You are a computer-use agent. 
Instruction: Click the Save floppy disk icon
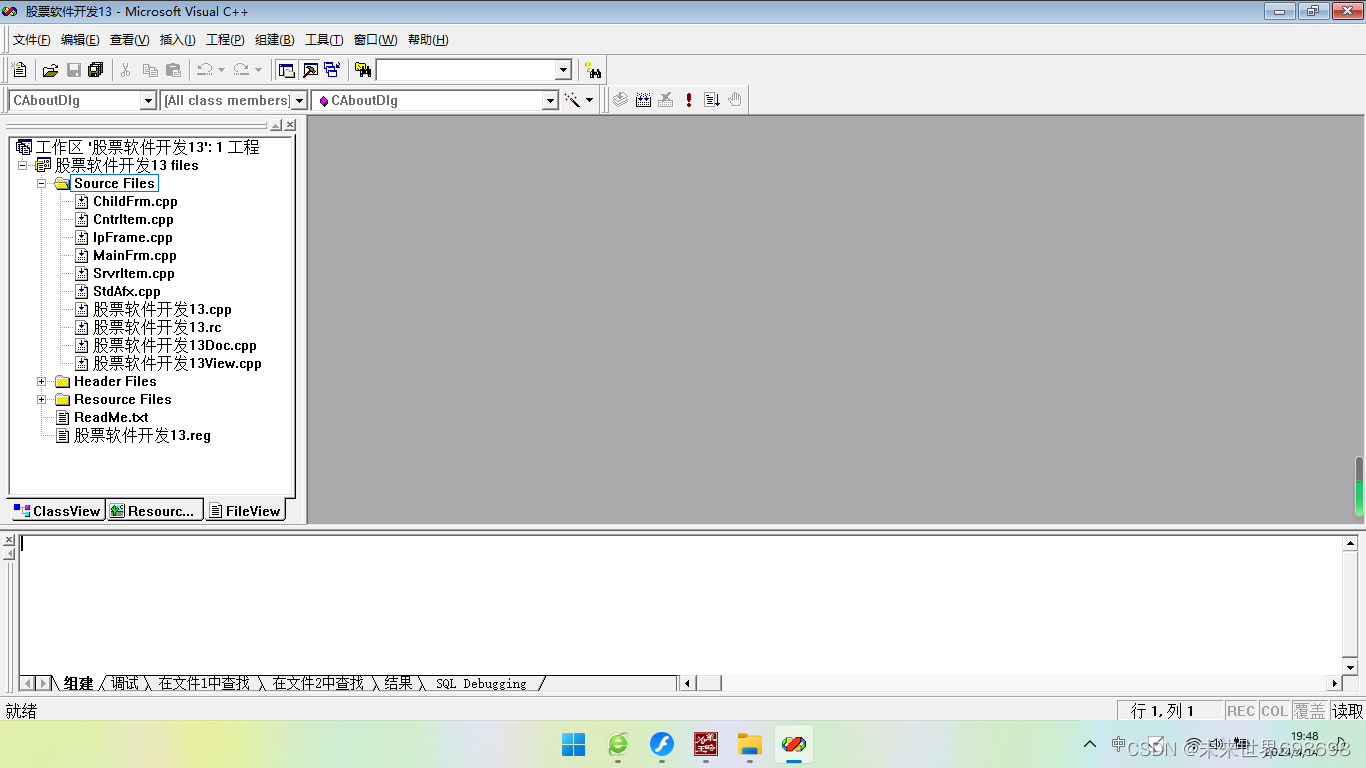pyautogui.click(x=73, y=70)
